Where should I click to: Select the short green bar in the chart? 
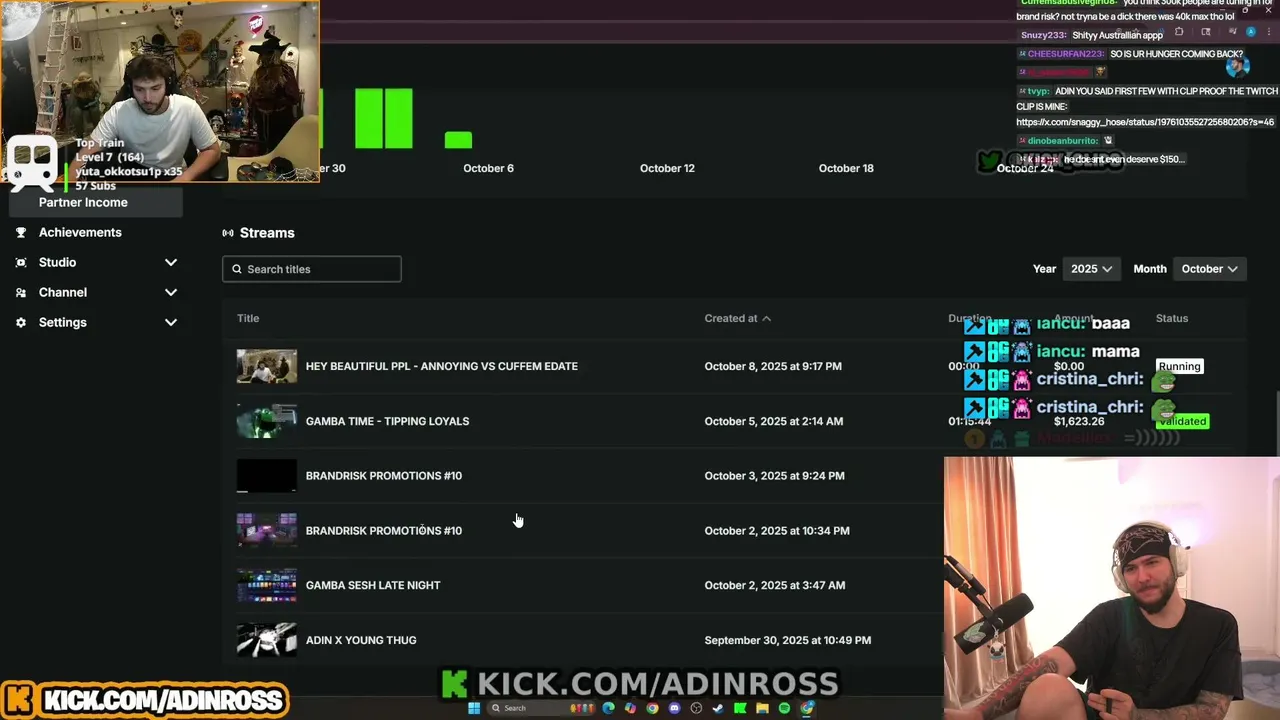tap(458, 140)
